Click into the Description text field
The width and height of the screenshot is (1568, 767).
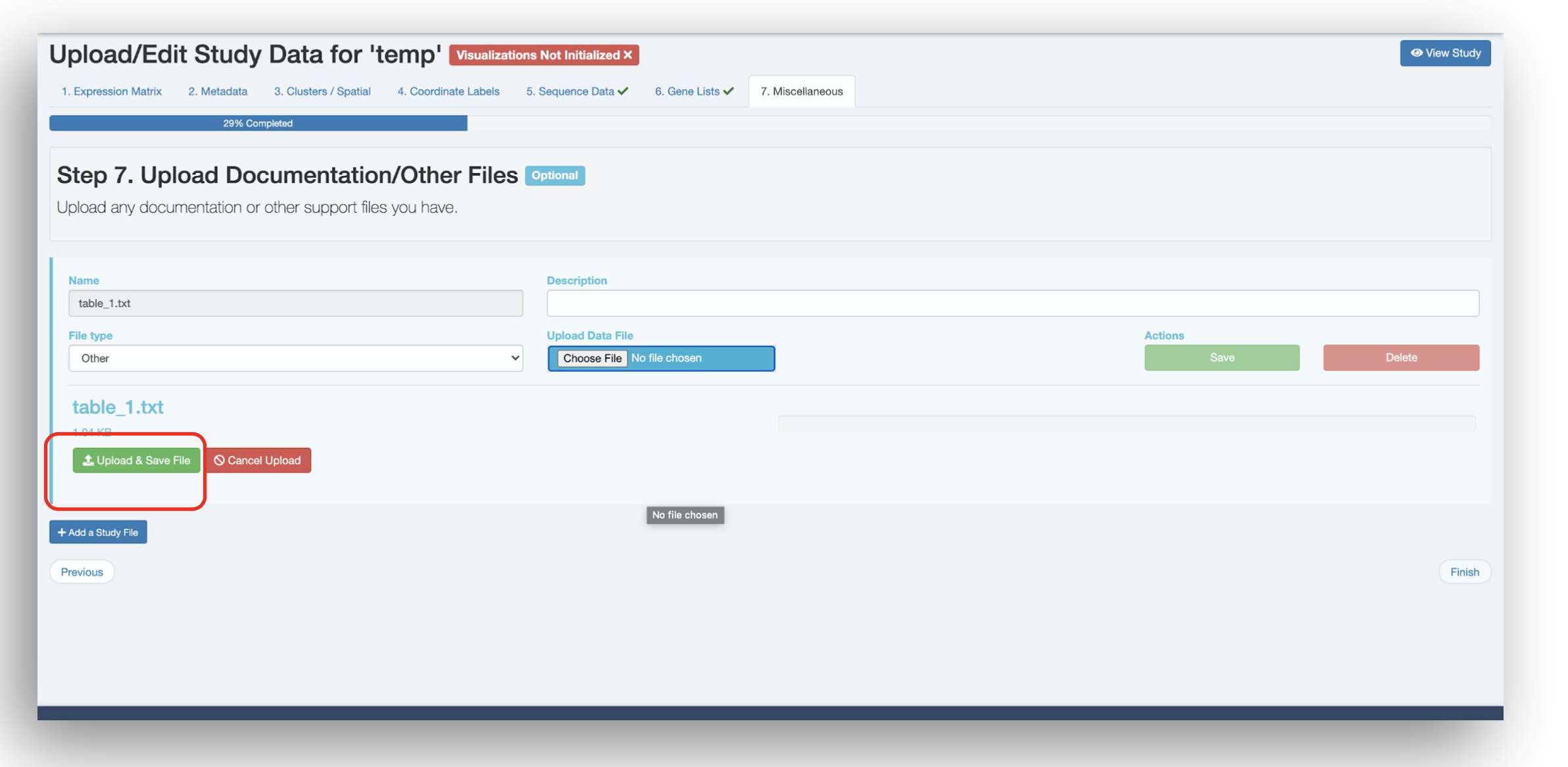[x=1013, y=303]
